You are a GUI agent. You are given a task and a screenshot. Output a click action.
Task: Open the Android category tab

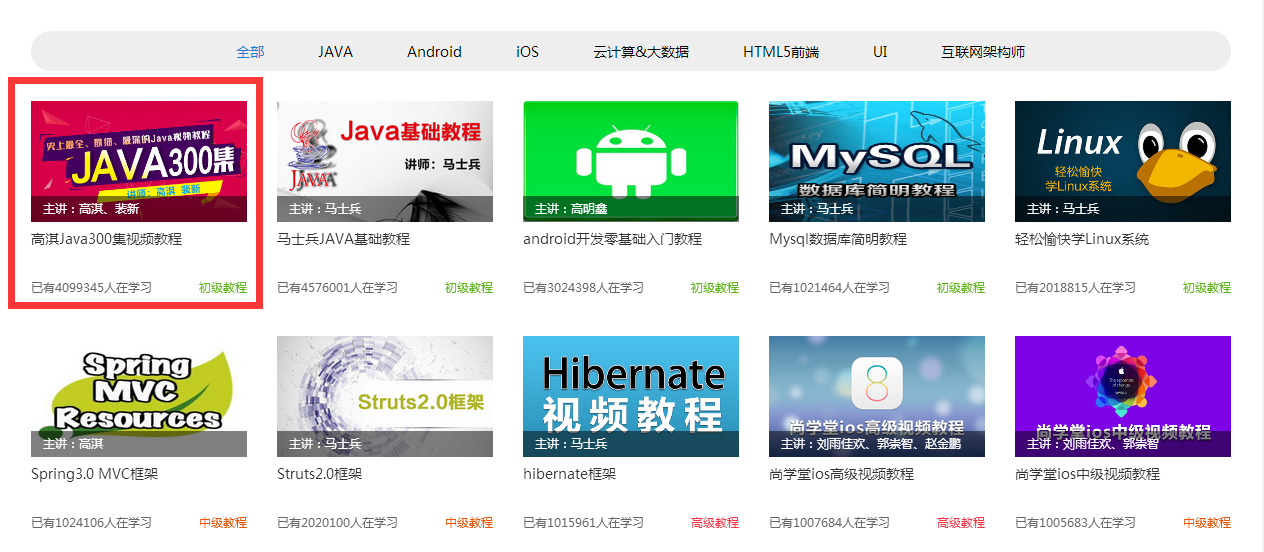434,52
